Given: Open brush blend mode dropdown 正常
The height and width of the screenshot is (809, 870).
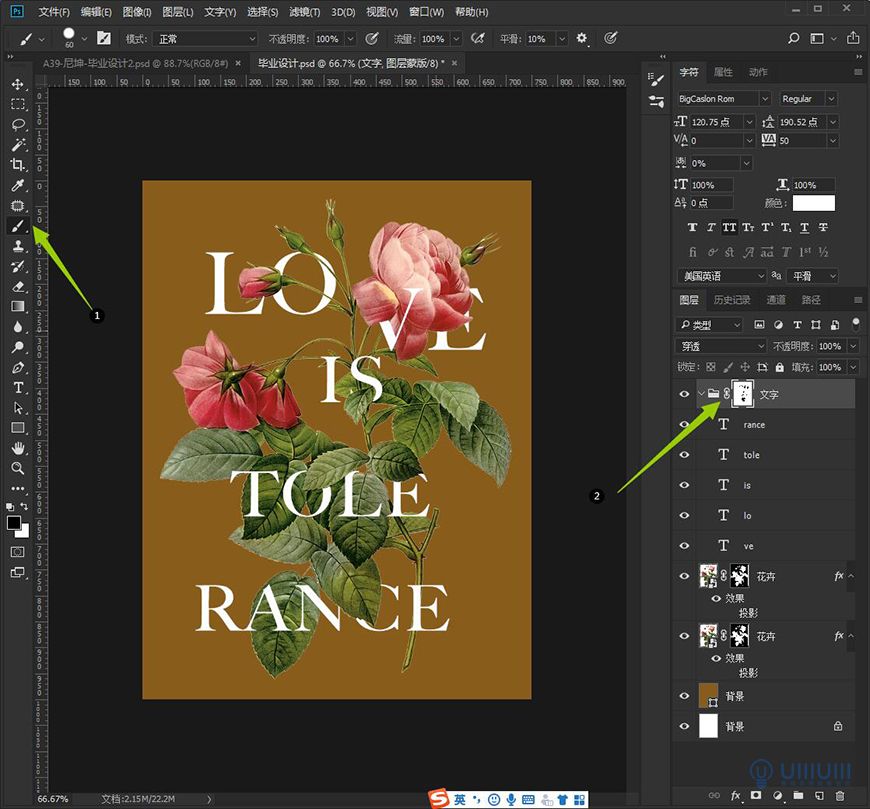Looking at the screenshot, I should [x=205, y=39].
